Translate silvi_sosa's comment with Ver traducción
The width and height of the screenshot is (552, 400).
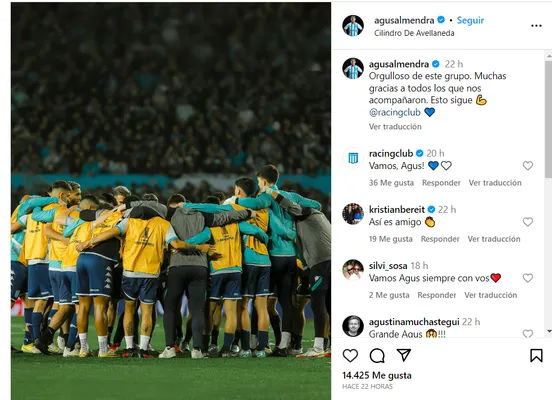point(490,295)
